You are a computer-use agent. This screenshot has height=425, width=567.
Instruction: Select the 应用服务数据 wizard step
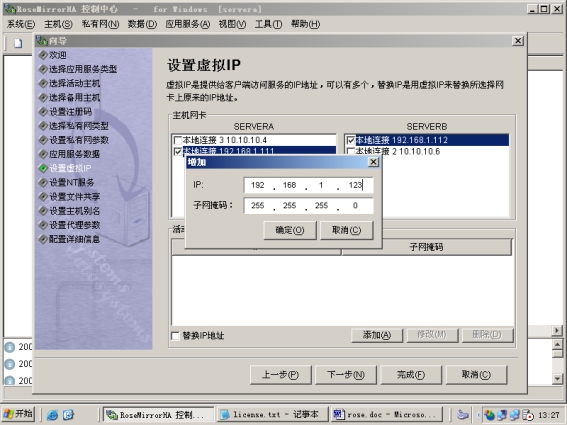74,154
